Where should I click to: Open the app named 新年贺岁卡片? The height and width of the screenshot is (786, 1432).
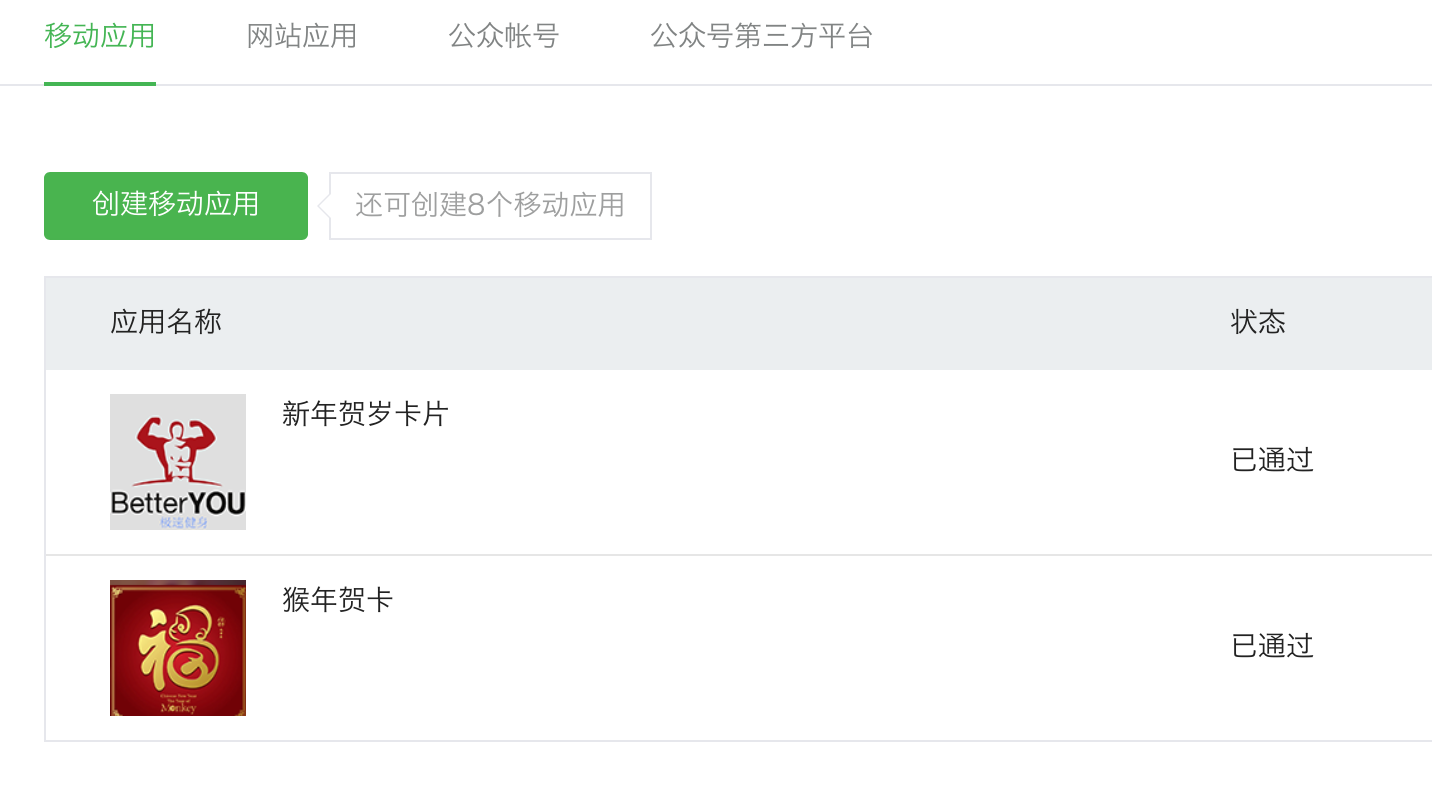[x=365, y=414]
